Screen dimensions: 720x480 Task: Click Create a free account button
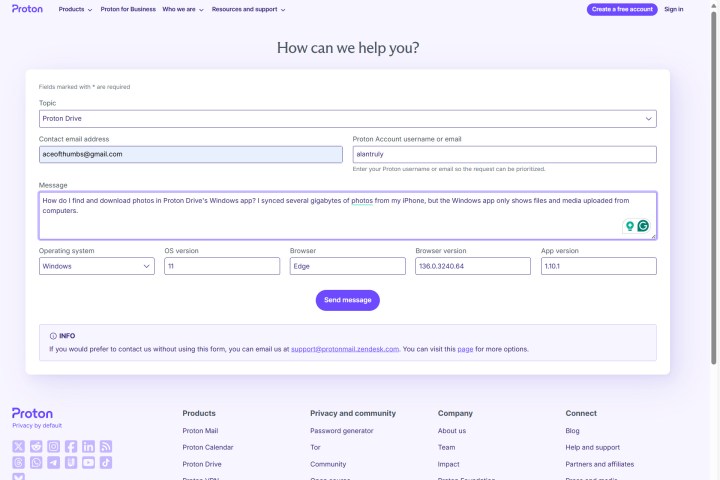tap(622, 9)
